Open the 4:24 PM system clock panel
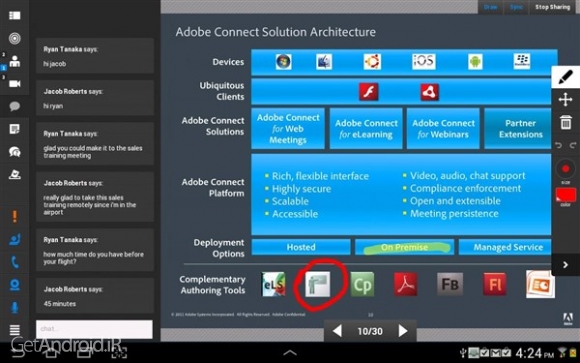The width and height of the screenshot is (580, 363). (x=535, y=353)
